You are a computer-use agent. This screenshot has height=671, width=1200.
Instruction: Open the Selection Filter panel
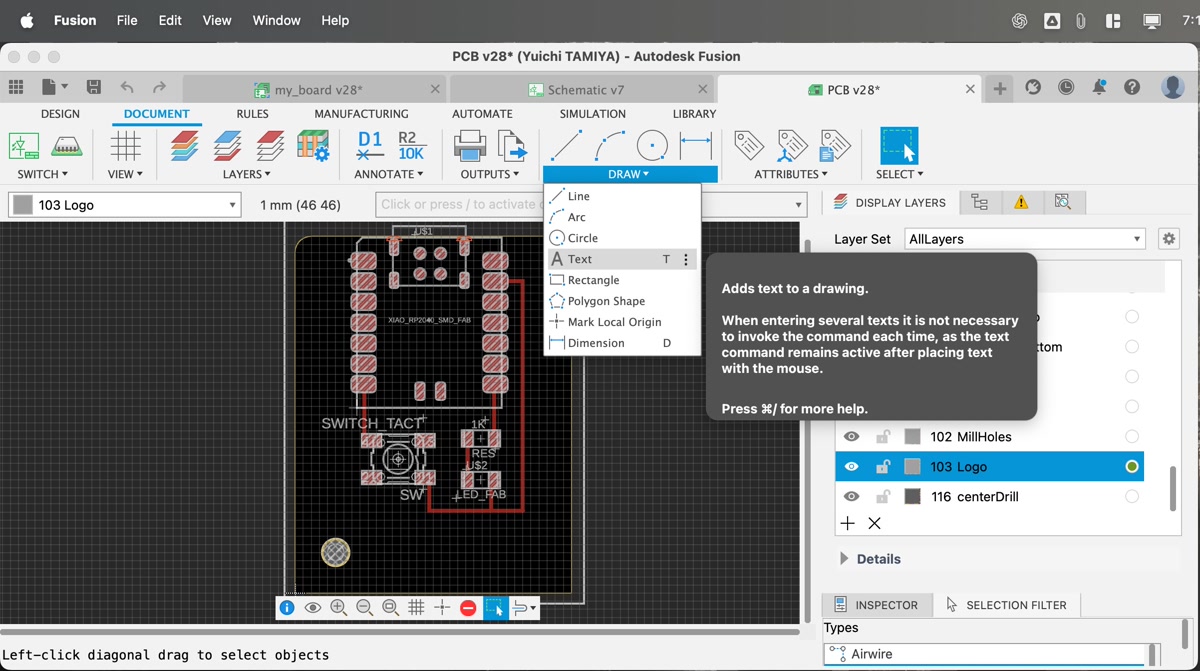1005,605
